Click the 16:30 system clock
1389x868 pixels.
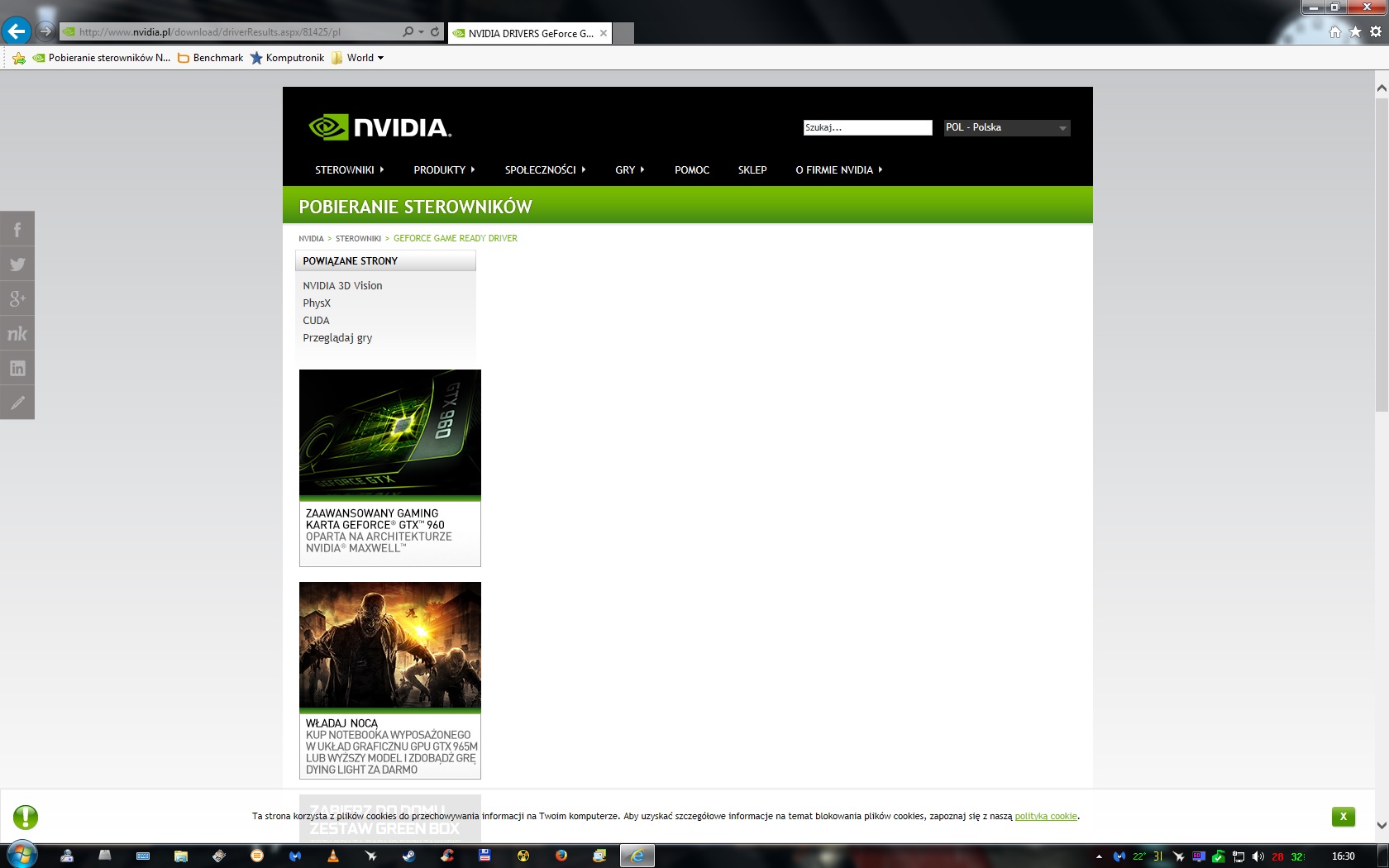point(1343,856)
